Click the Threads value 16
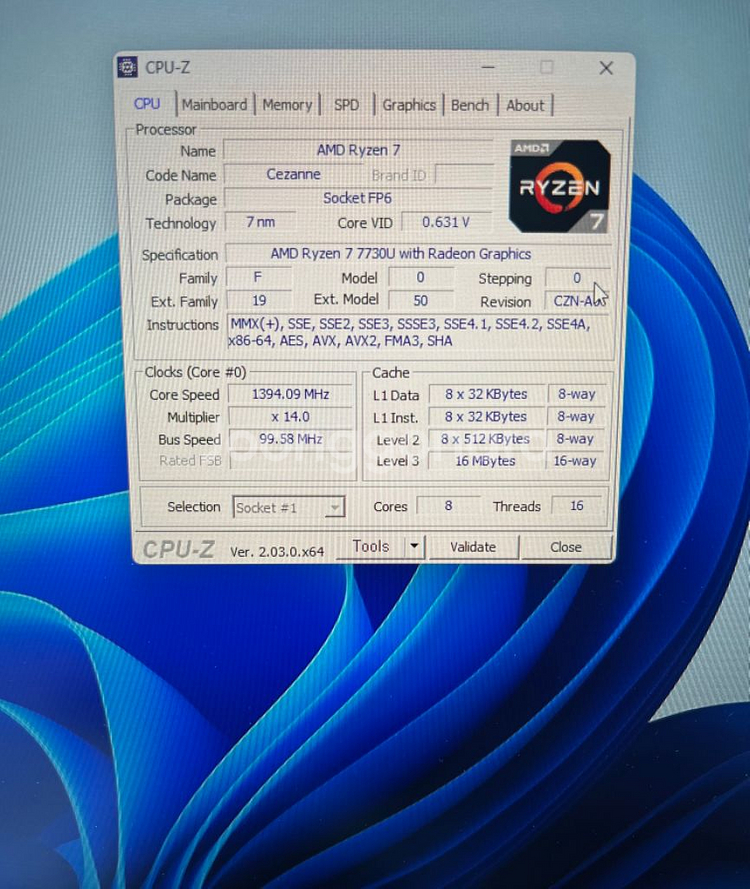750x889 pixels. click(x=577, y=506)
